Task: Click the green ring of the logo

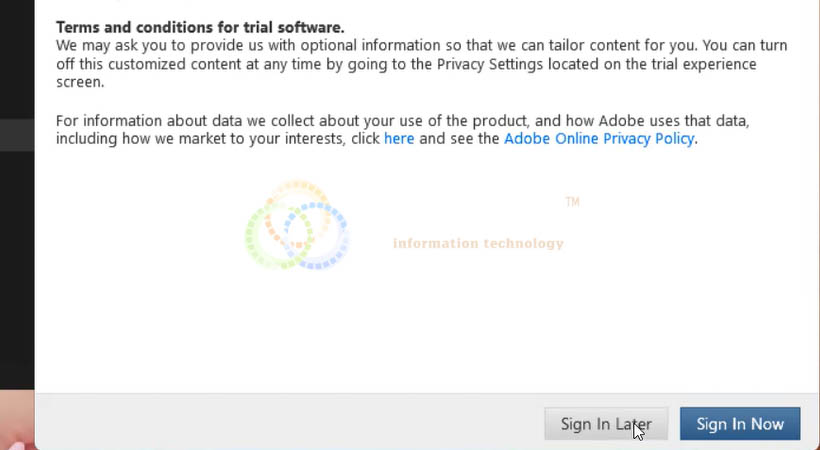Action: [x=277, y=237]
